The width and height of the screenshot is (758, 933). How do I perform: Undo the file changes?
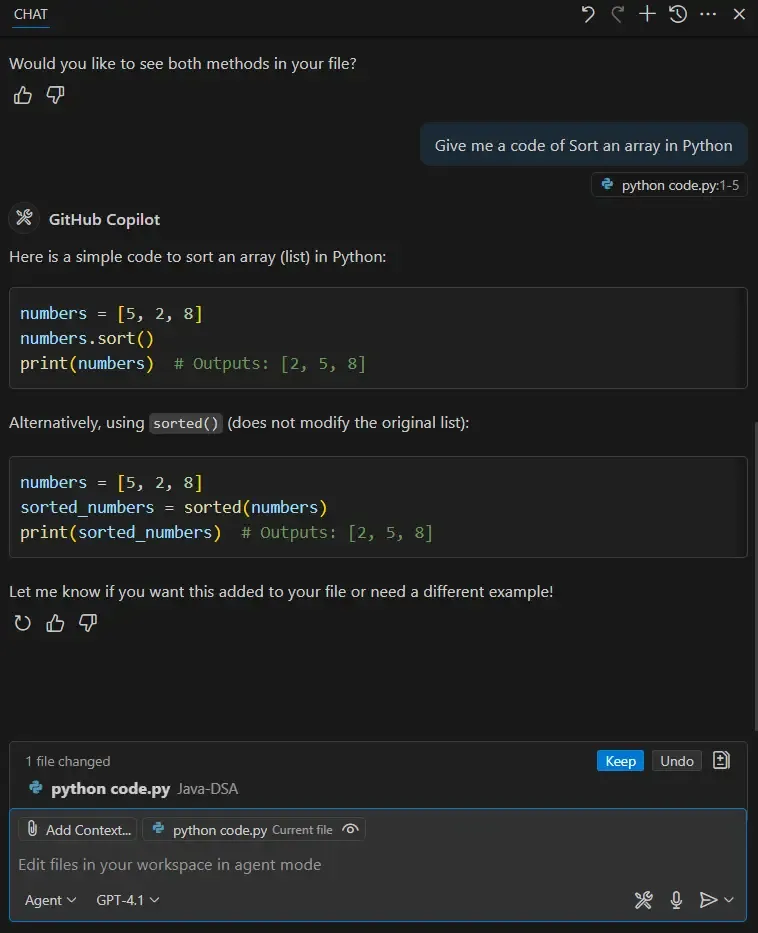coord(676,761)
